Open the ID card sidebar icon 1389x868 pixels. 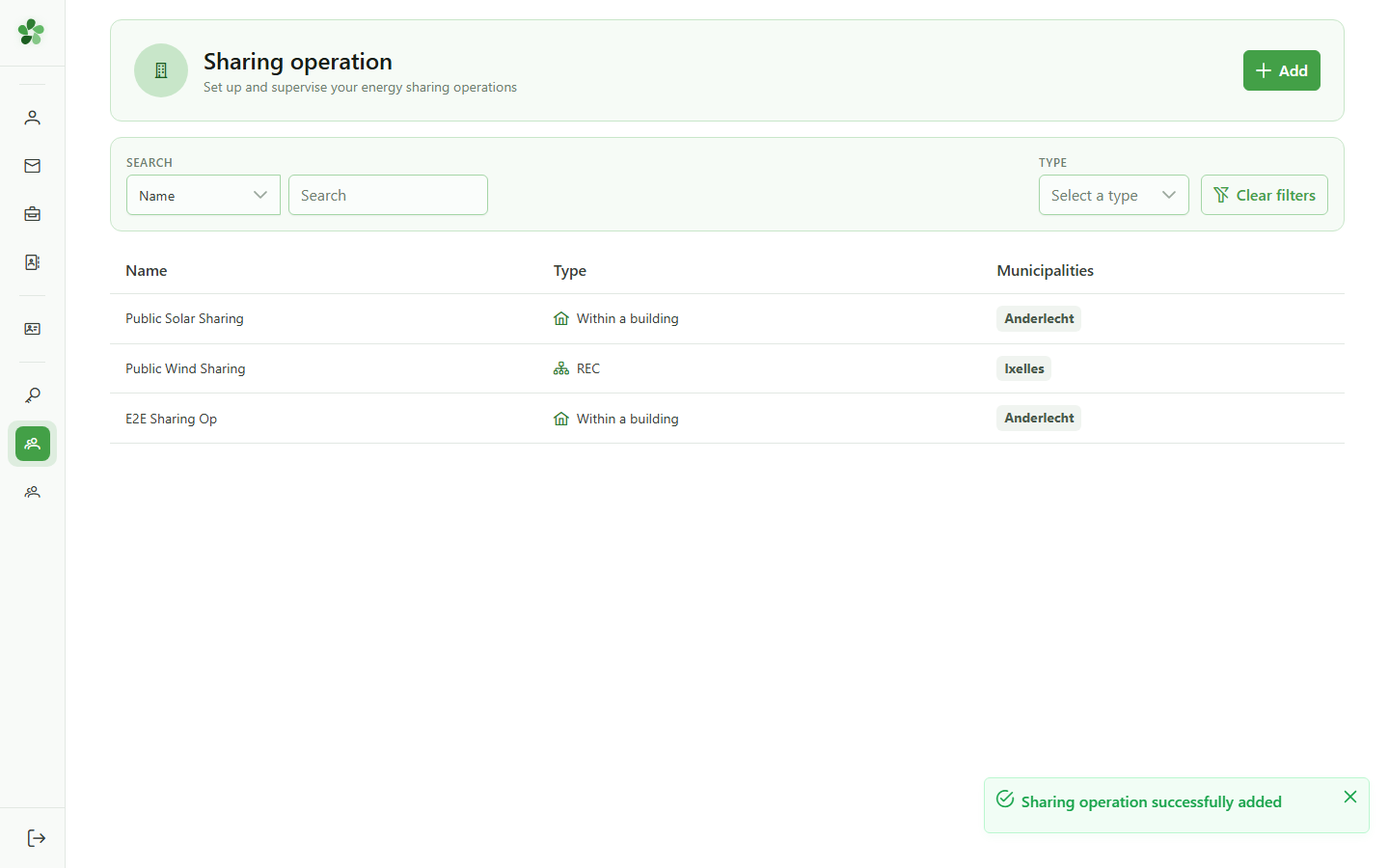[32, 329]
